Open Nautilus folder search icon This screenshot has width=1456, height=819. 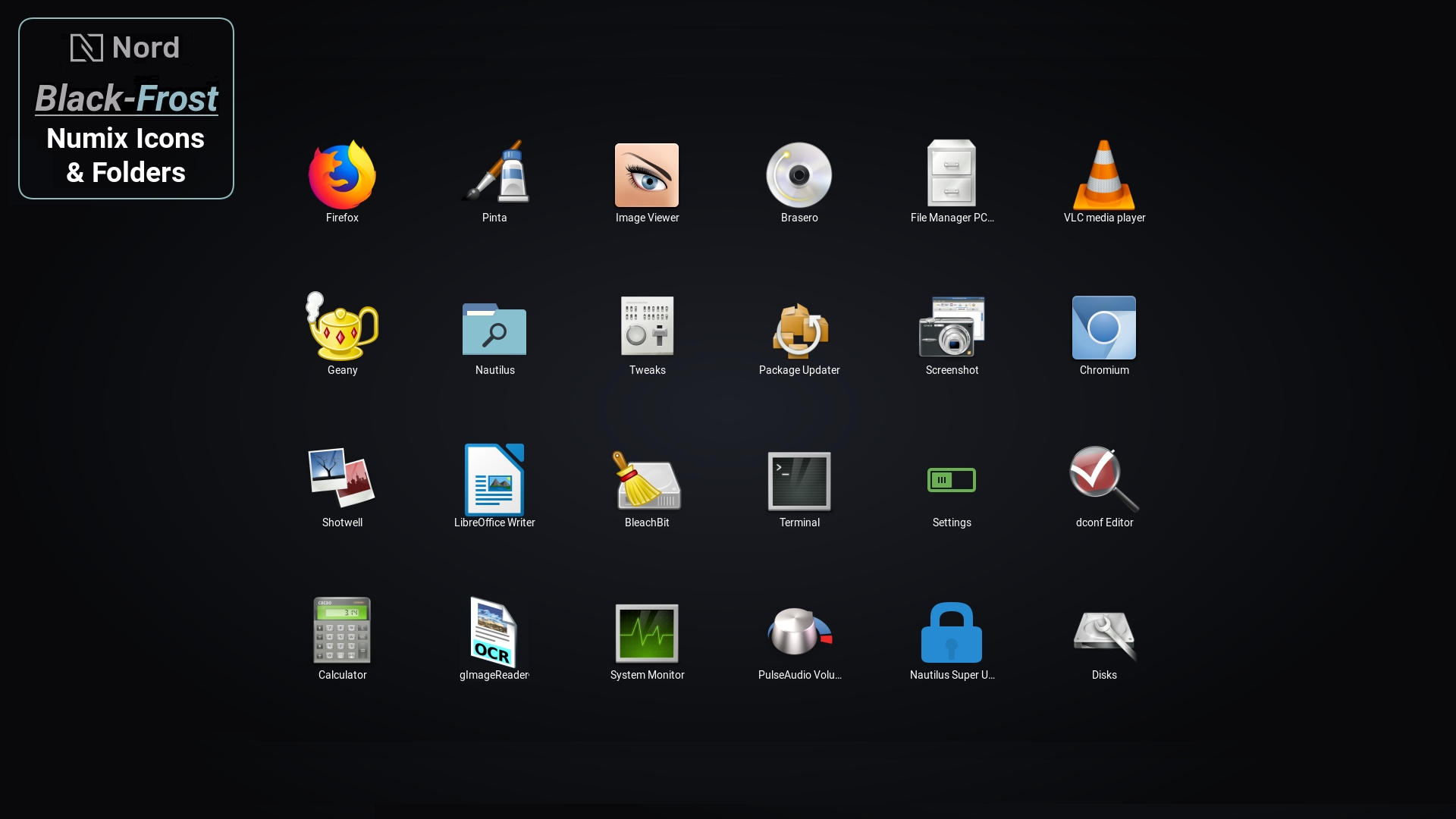494,329
